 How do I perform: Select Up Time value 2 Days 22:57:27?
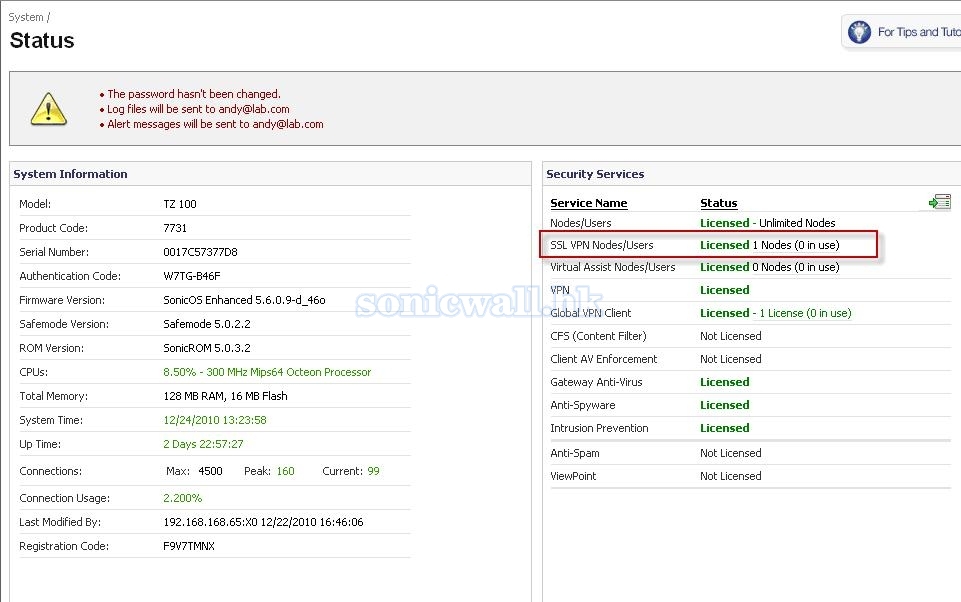(203, 444)
